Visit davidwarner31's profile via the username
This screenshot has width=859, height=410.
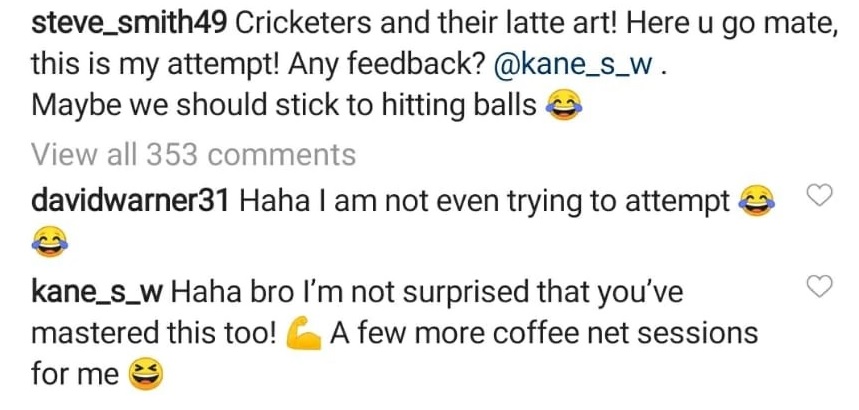[x=132, y=201]
